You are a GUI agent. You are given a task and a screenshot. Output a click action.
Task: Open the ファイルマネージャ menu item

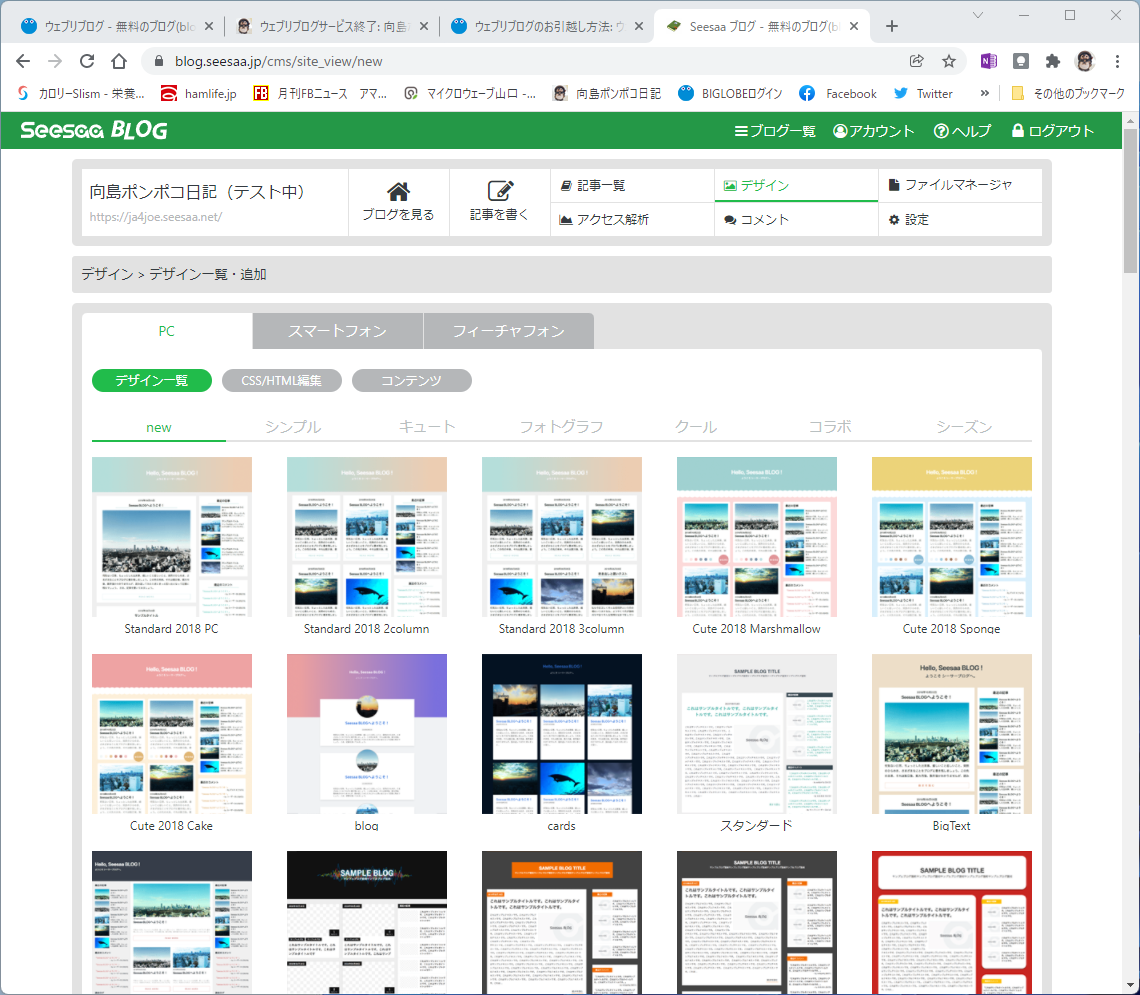(x=960, y=185)
